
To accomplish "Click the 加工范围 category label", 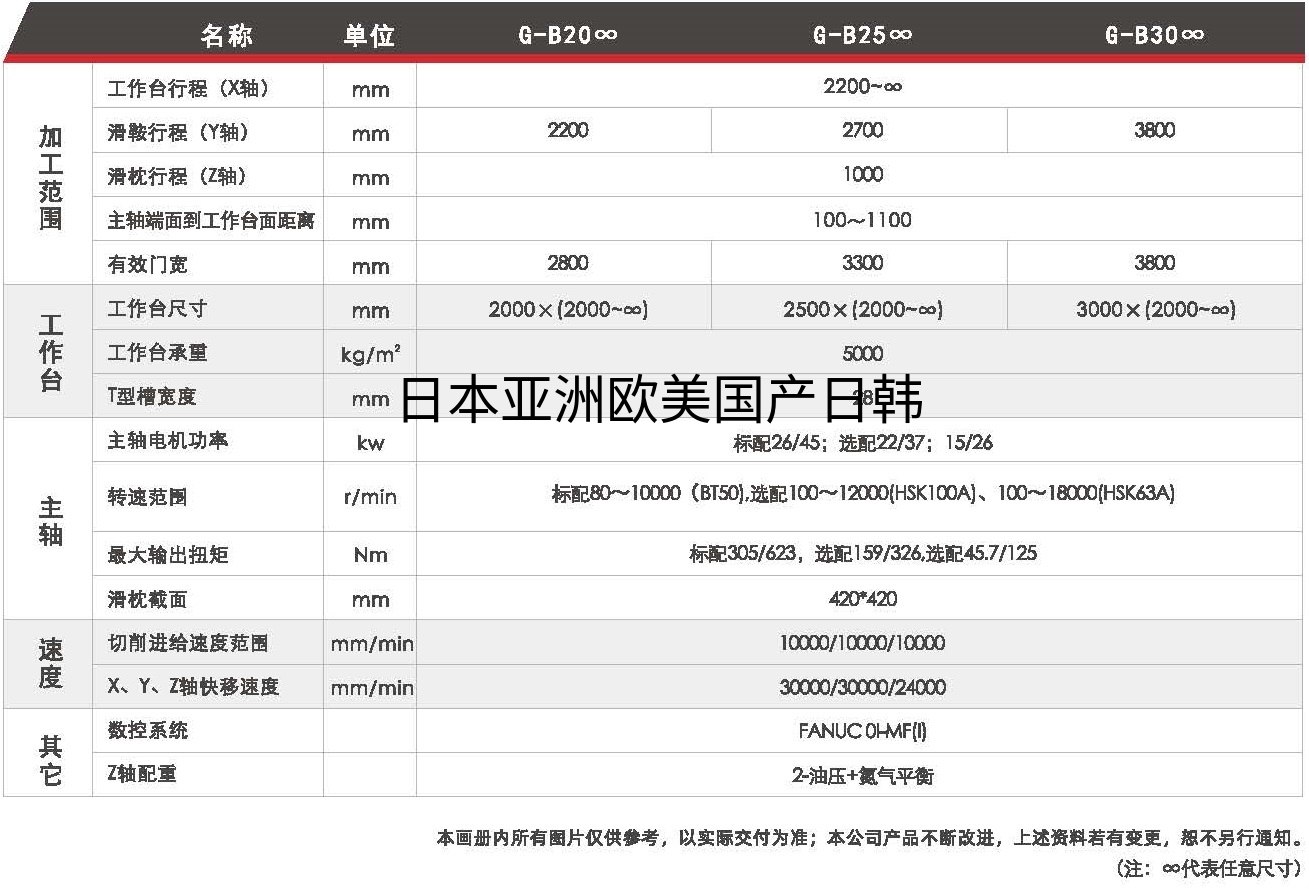I will point(50,177).
